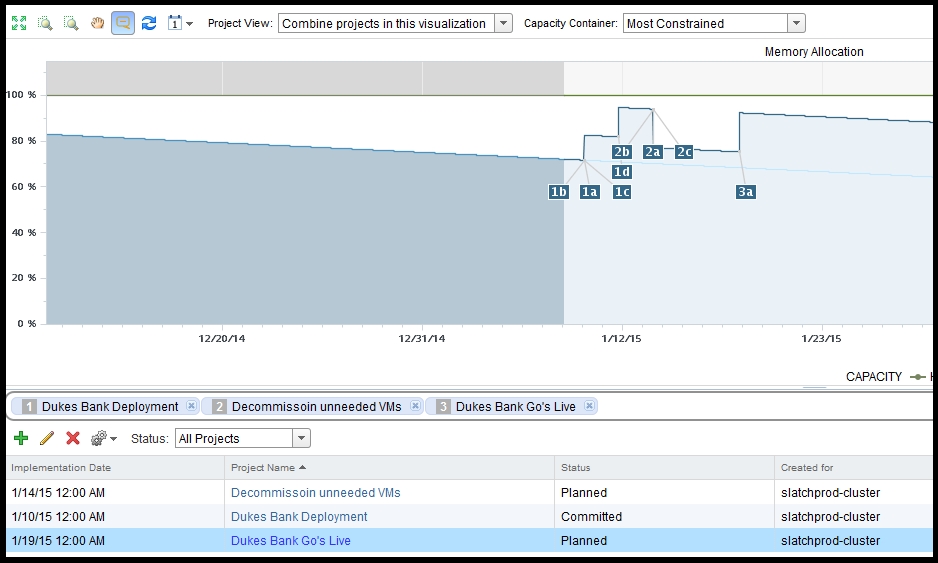938x563 pixels.
Task: Click slatchprod-cluster in Decommissoin row
Action: coord(830,492)
